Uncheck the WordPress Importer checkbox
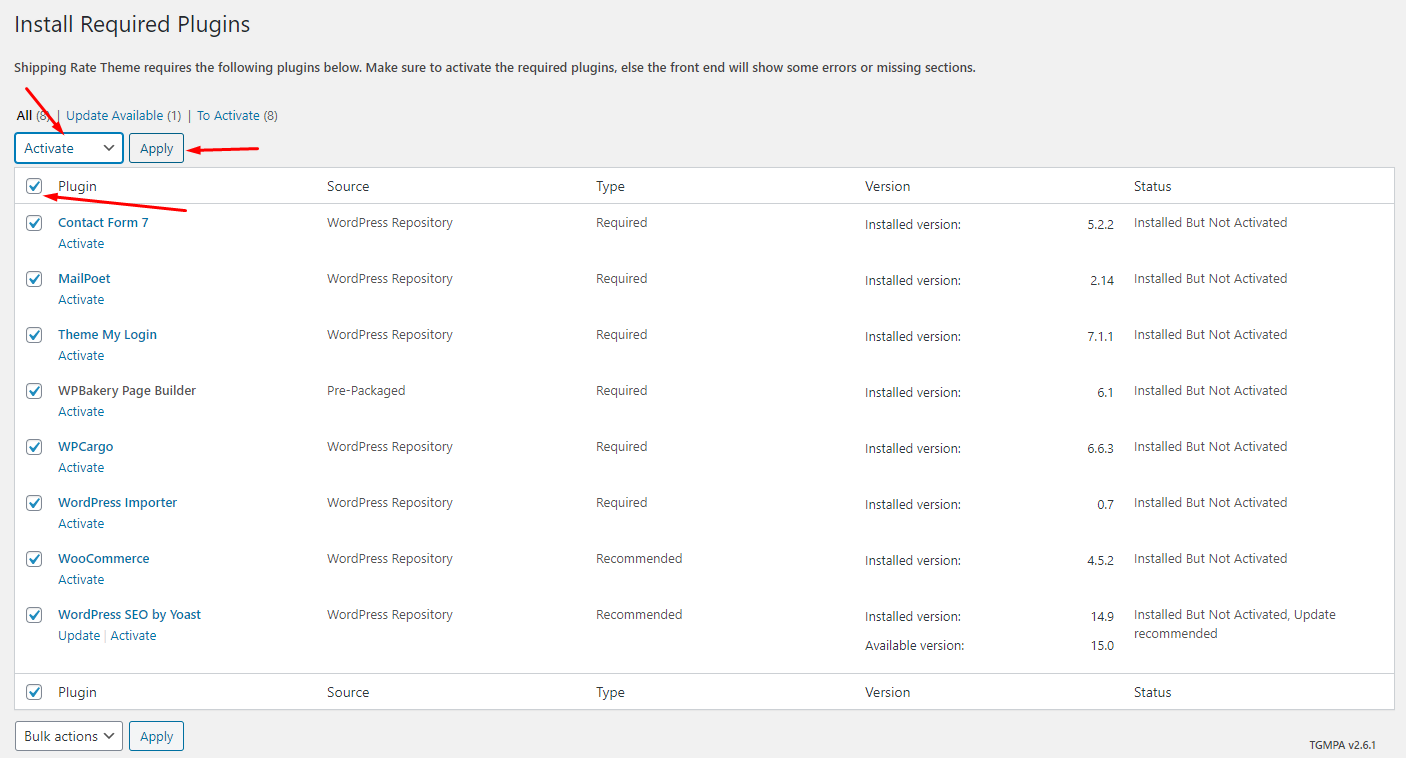Viewport: 1406px width, 758px height. tap(34, 503)
